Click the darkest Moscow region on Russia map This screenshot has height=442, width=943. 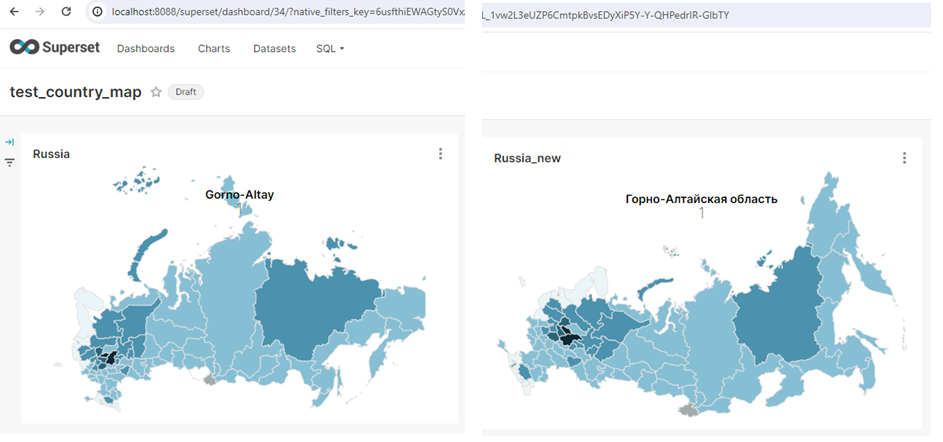111,359
